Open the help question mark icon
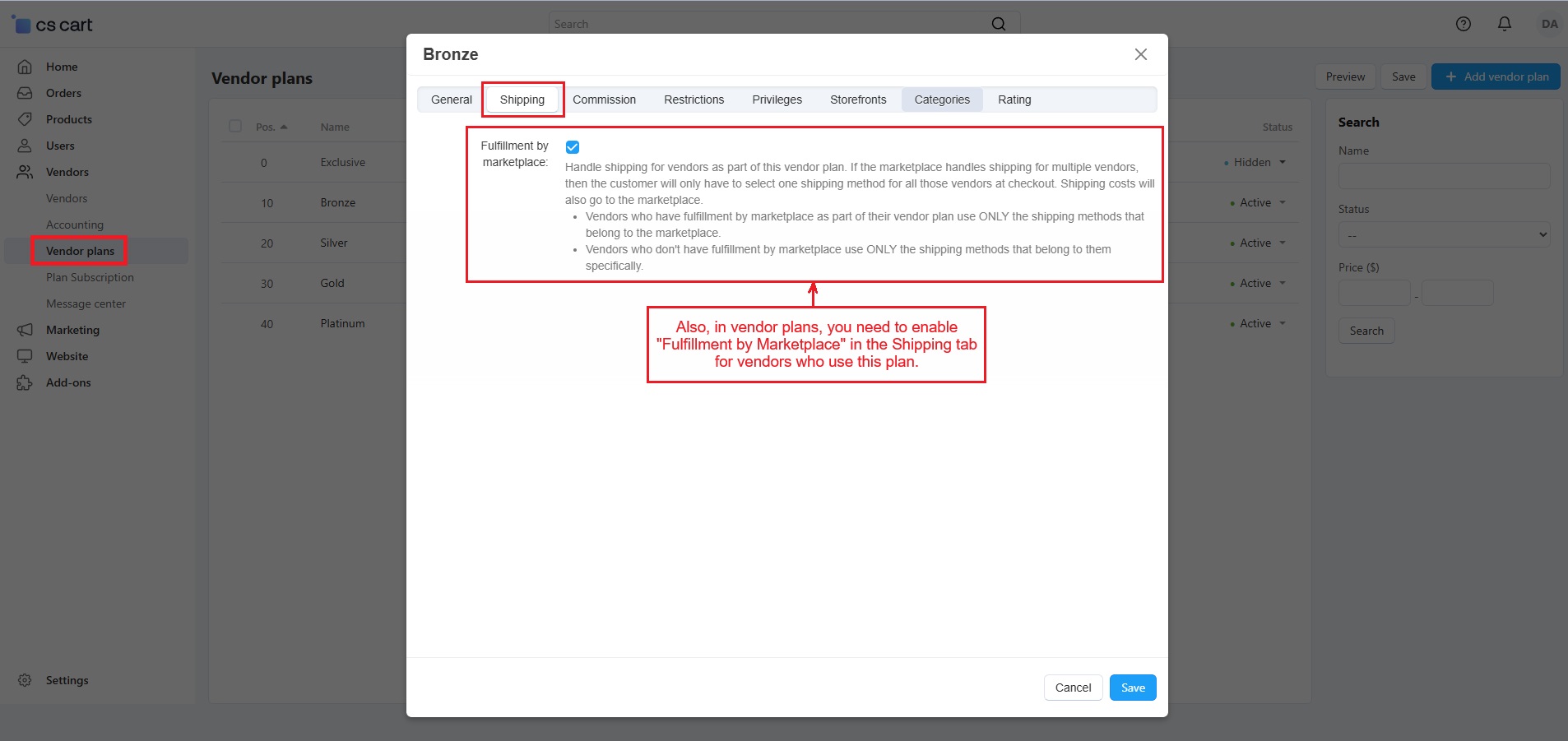The width and height of the screenshot is (1568, 741). [1463, 24]
